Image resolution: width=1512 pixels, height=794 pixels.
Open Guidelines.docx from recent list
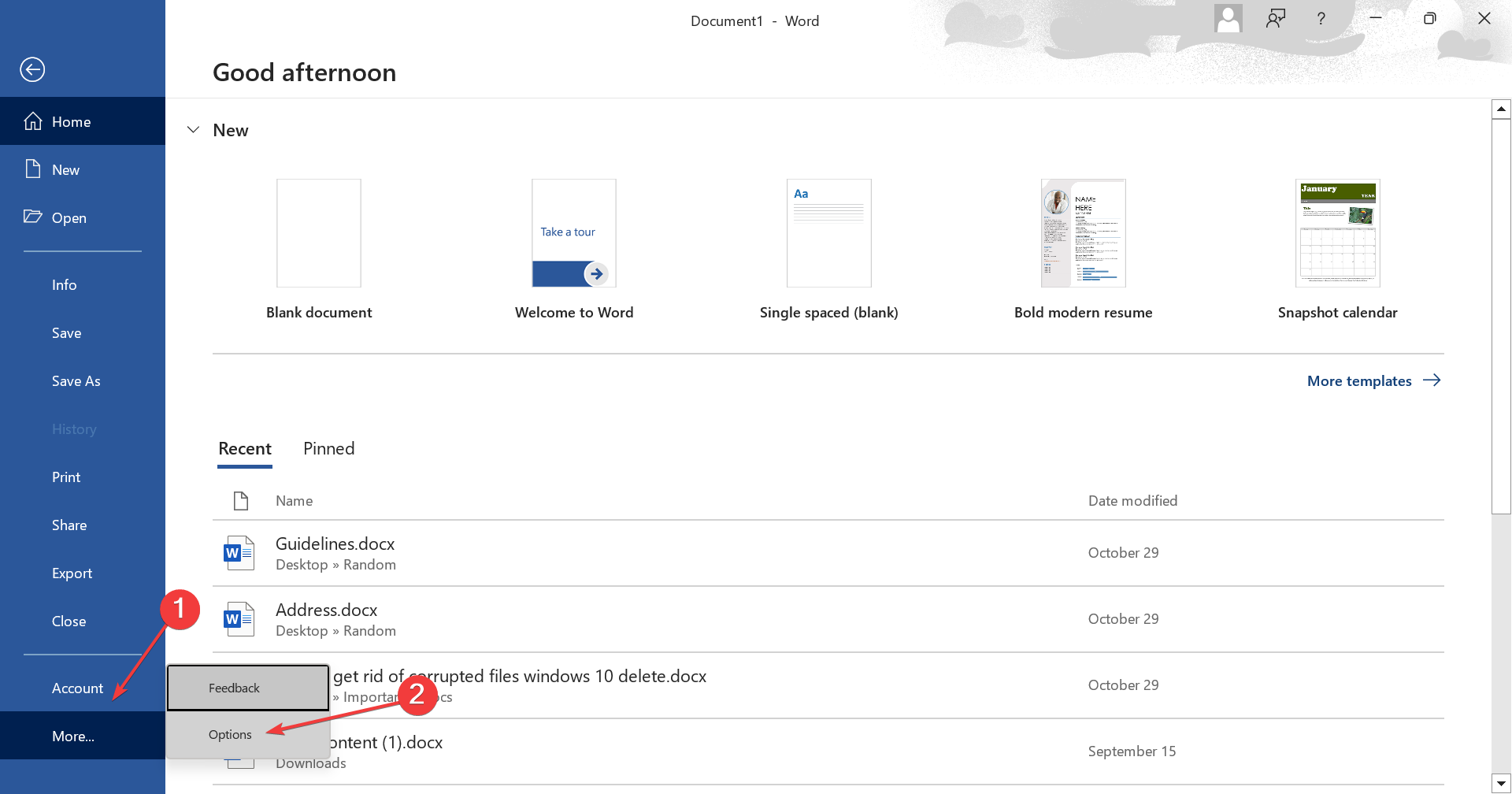click(x=828, y=553)
